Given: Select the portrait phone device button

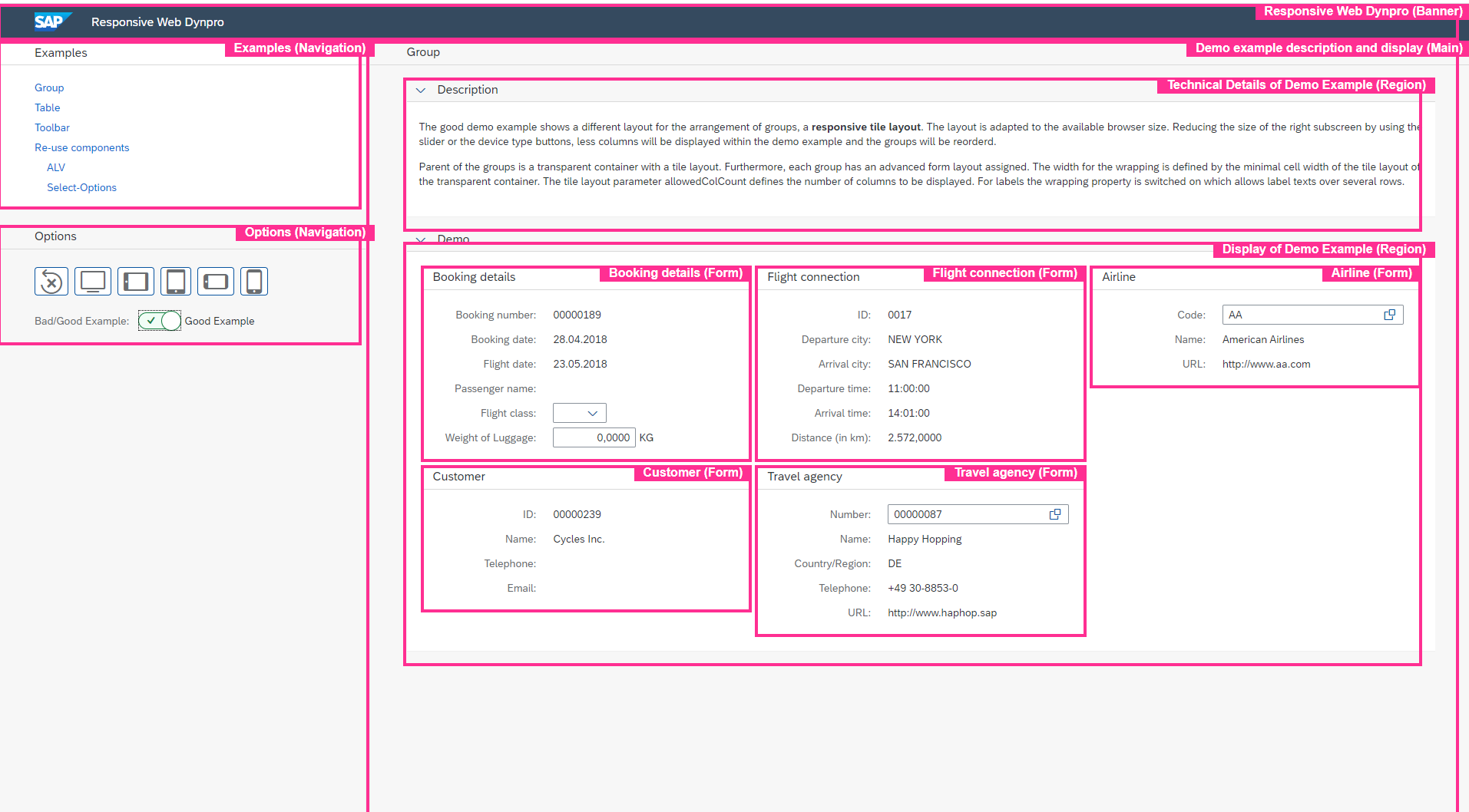Looking at the screenshot, I should pyautogui.click(x=254, y=282).
